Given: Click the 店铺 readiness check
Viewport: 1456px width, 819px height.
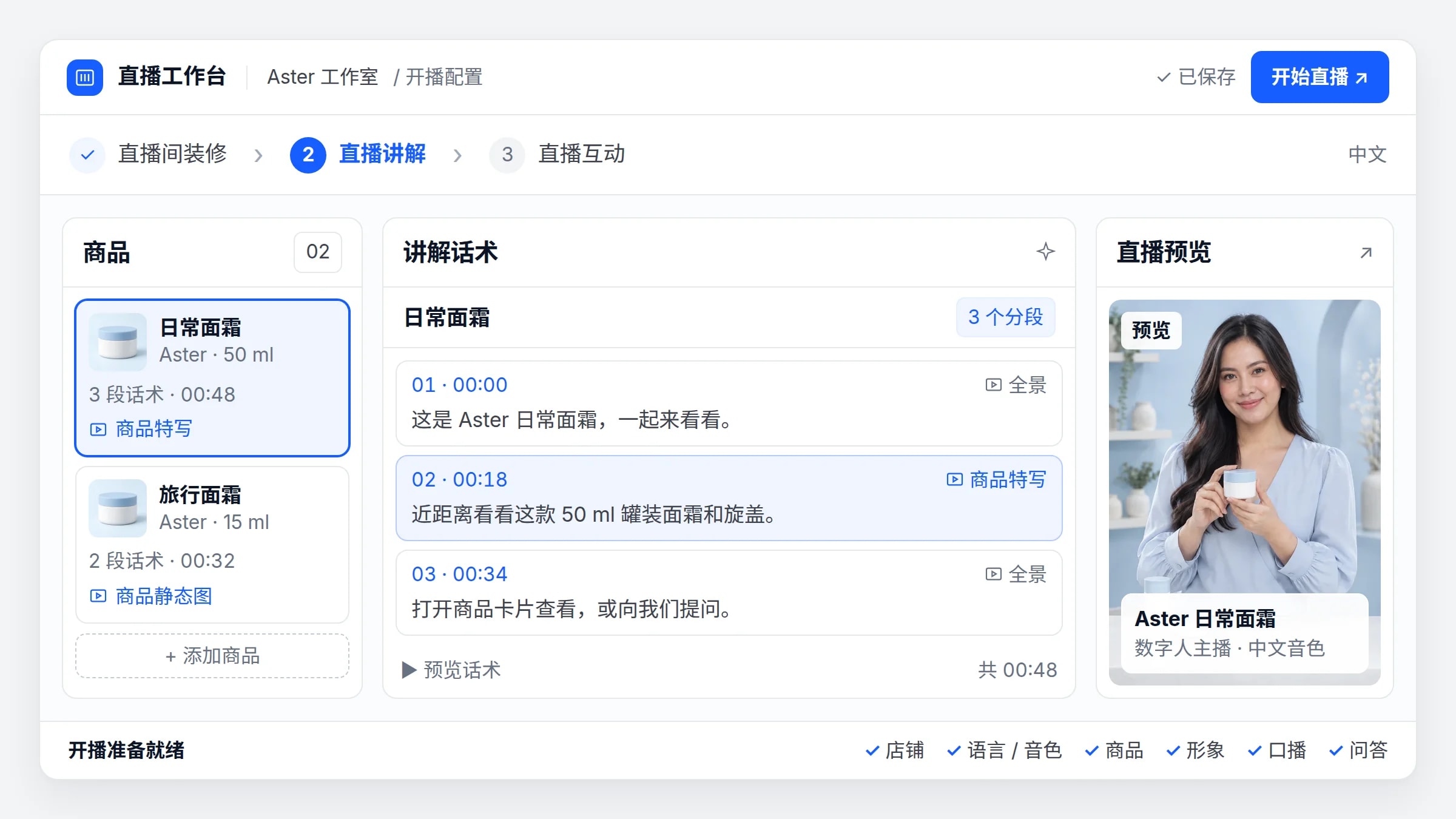Looking at the screenshot, I should pyautogui.click(x=895, y=750).
